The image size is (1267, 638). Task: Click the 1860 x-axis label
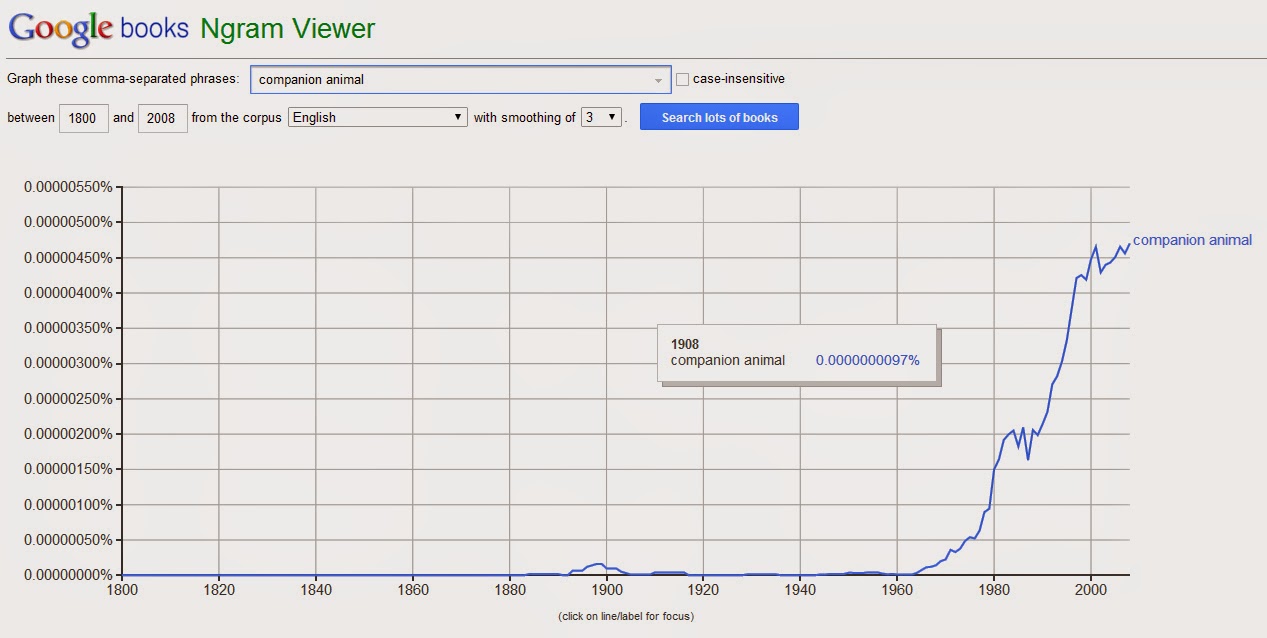coord(413,590)
